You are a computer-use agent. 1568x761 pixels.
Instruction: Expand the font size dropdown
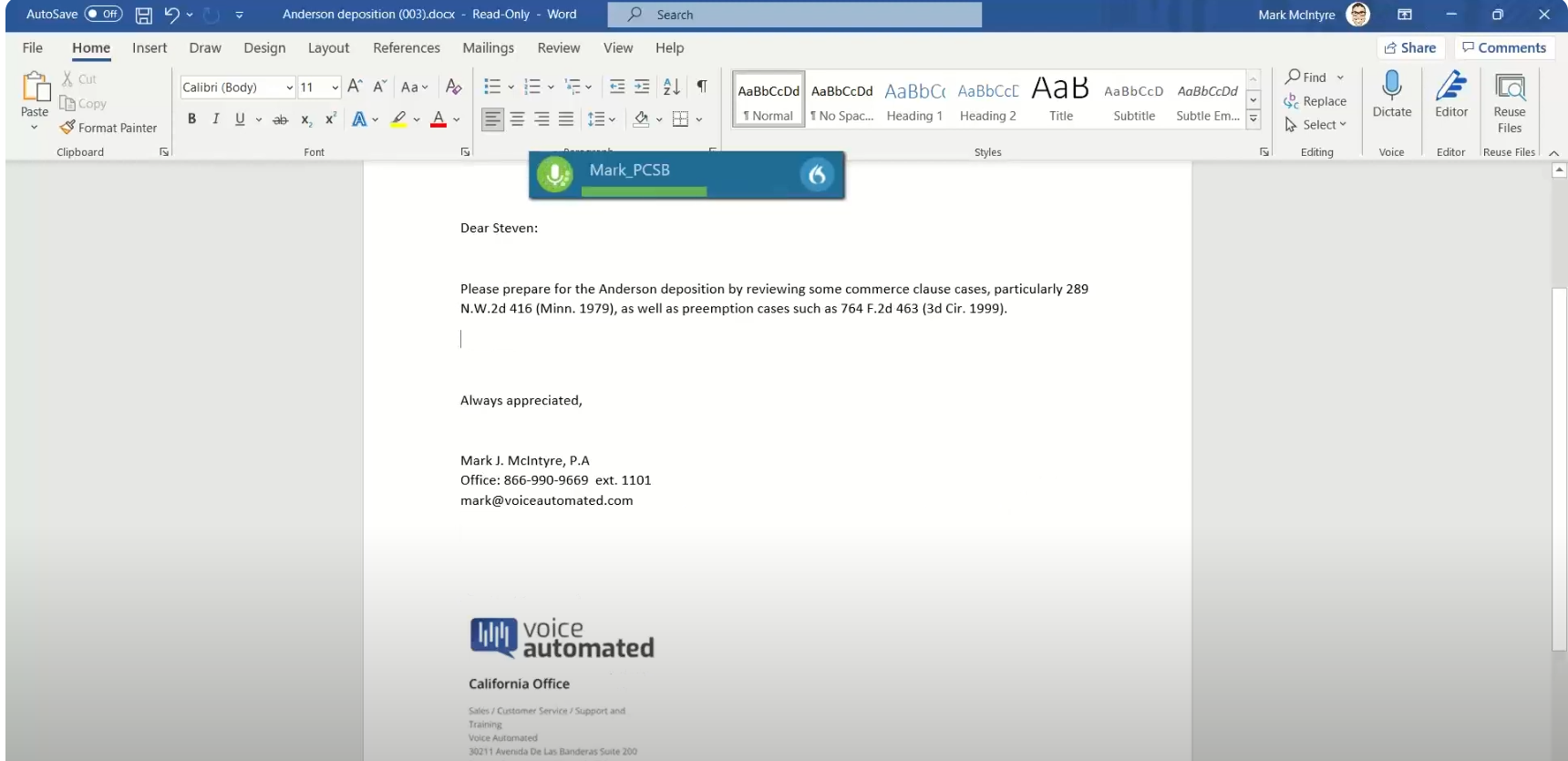[x=335, y=87]
